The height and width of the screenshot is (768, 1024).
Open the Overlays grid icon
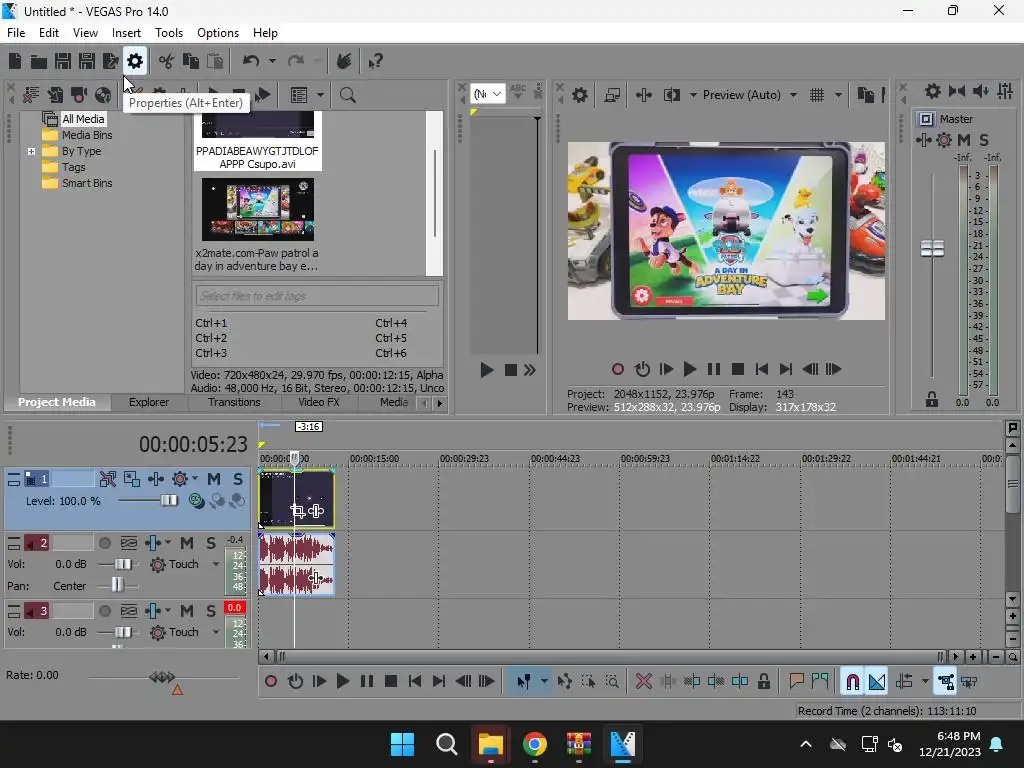point(817,95)
